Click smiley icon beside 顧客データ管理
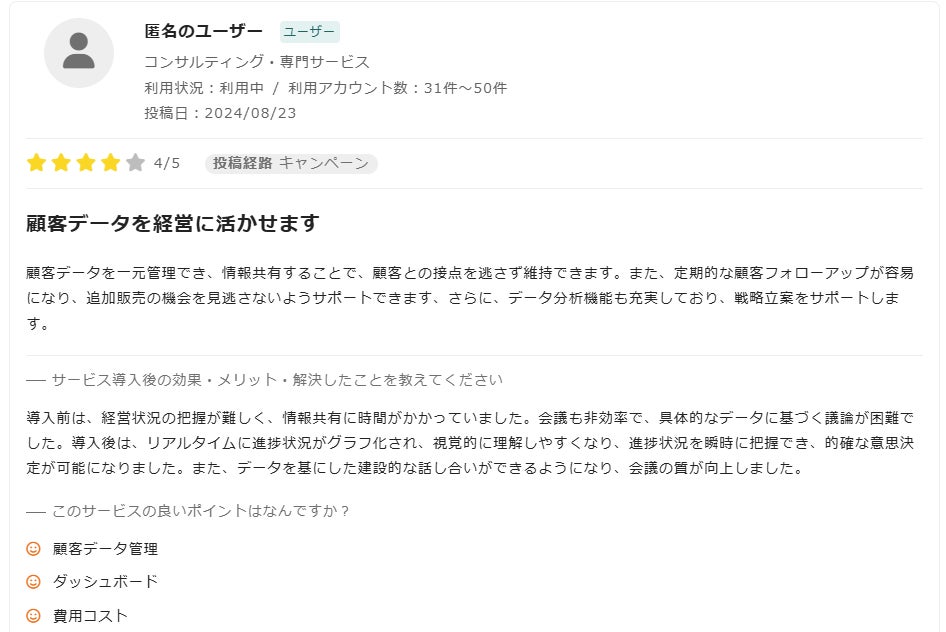 33,549
